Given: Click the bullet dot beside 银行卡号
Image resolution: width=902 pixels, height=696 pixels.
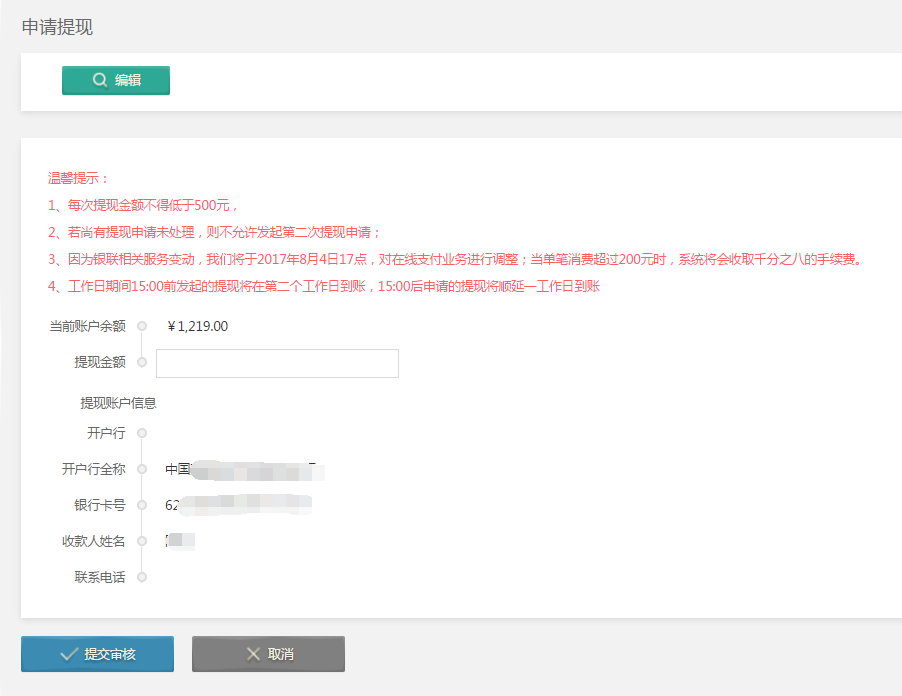Looking at the screenshot, I should coord(142,505).
